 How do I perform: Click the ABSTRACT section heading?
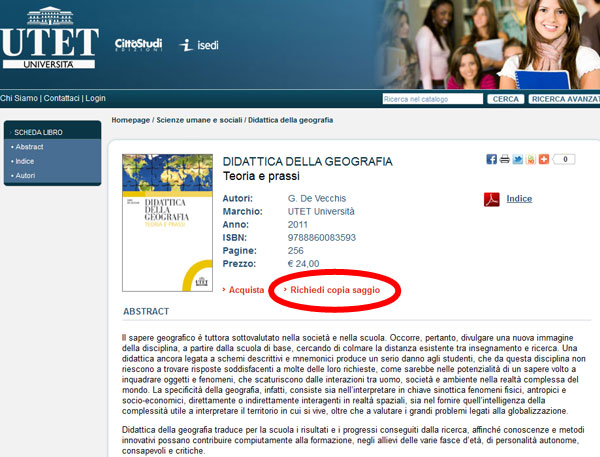click(x=146, y=311)
